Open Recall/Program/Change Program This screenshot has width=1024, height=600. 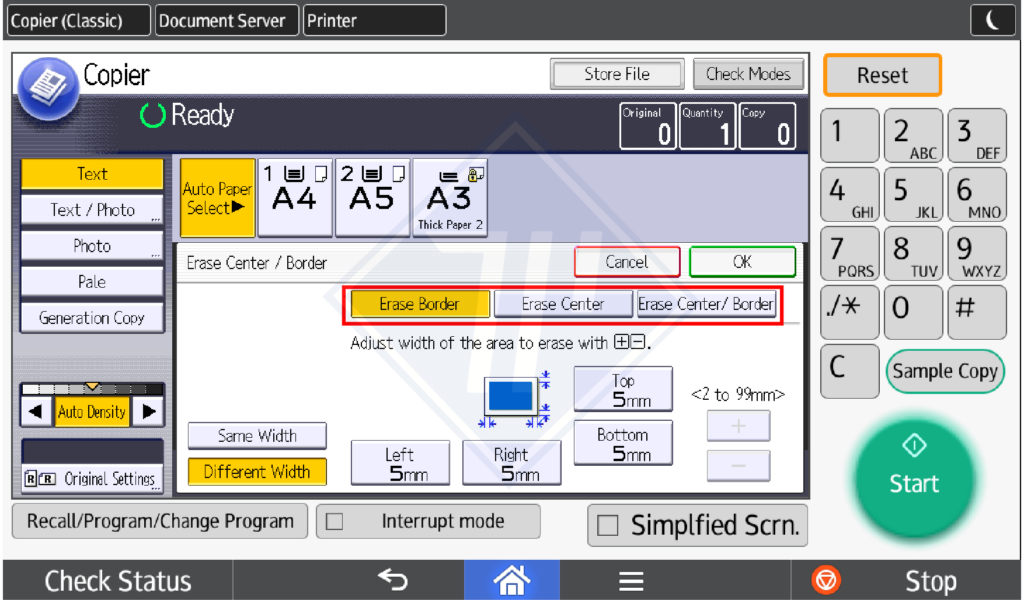point(160,521)
